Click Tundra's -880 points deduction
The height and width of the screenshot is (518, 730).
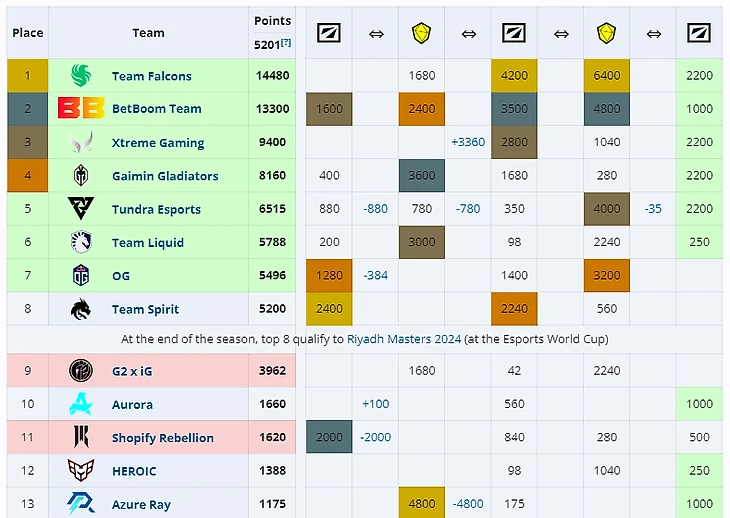tap(375, 209)
